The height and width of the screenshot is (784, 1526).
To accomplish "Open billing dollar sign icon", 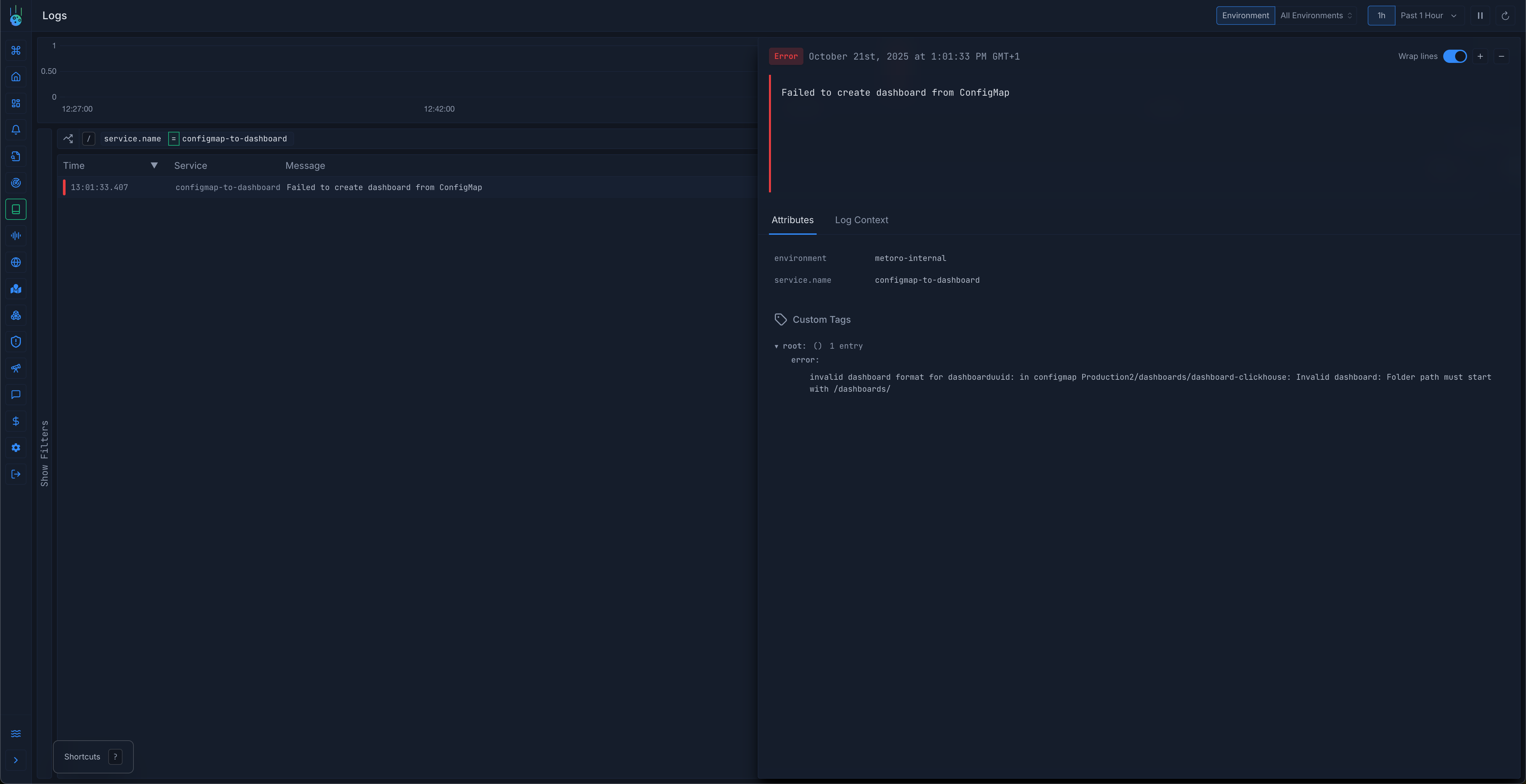I will point(16,421).
